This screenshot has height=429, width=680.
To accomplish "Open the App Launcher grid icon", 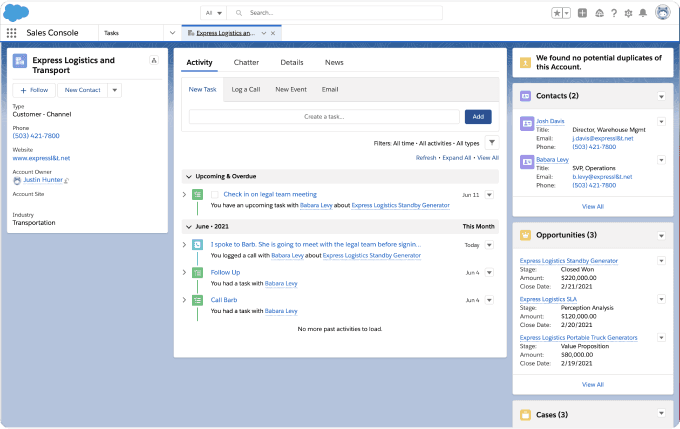I will click(x=12, y=33).
